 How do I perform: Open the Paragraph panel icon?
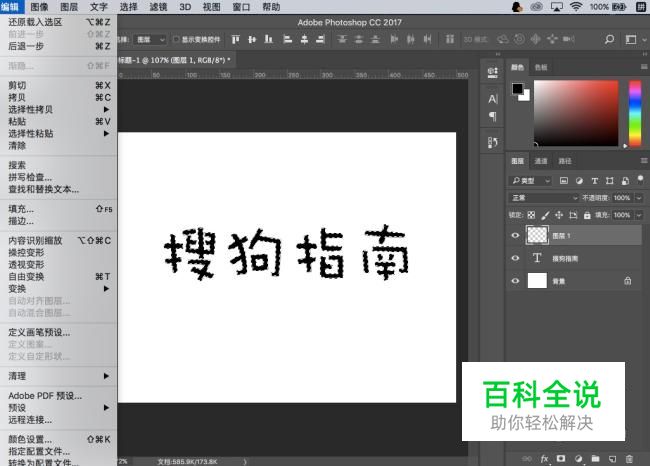coord(492,116)
